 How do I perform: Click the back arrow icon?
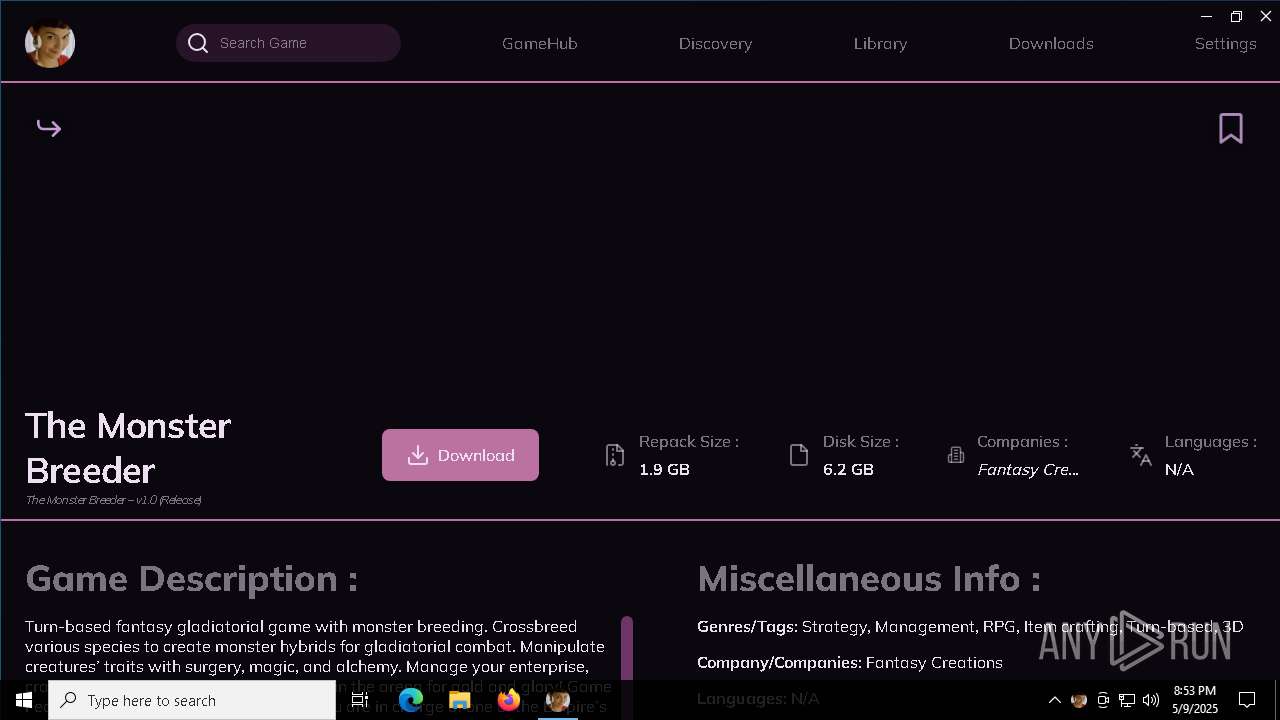(49, 128)
